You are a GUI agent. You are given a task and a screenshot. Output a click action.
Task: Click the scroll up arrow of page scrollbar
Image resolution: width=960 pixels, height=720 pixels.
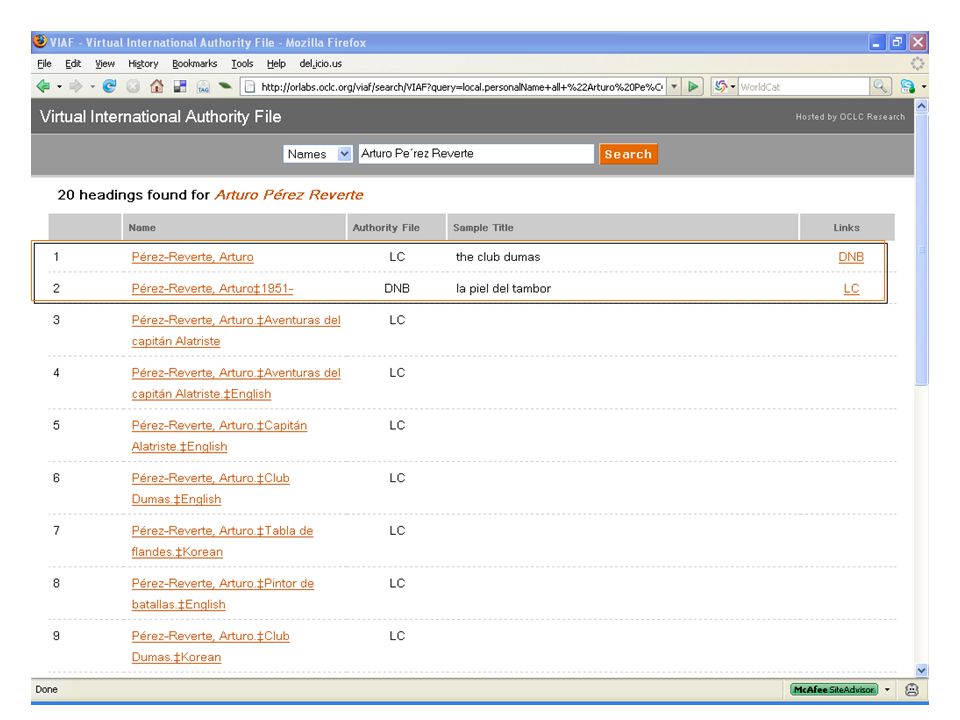(921, 106)
